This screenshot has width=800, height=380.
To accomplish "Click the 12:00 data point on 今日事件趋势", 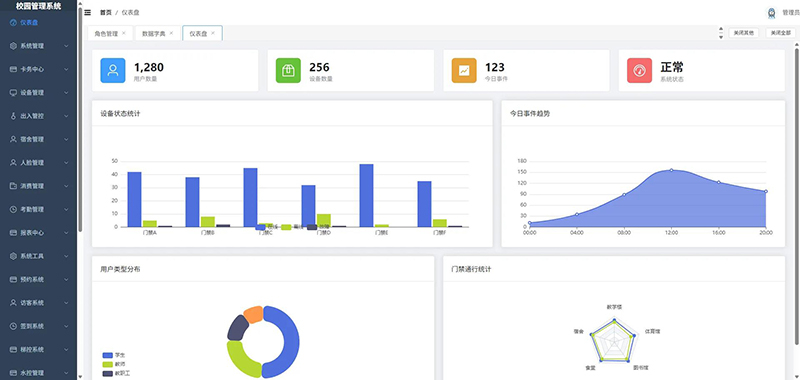I will click(671, 170).
